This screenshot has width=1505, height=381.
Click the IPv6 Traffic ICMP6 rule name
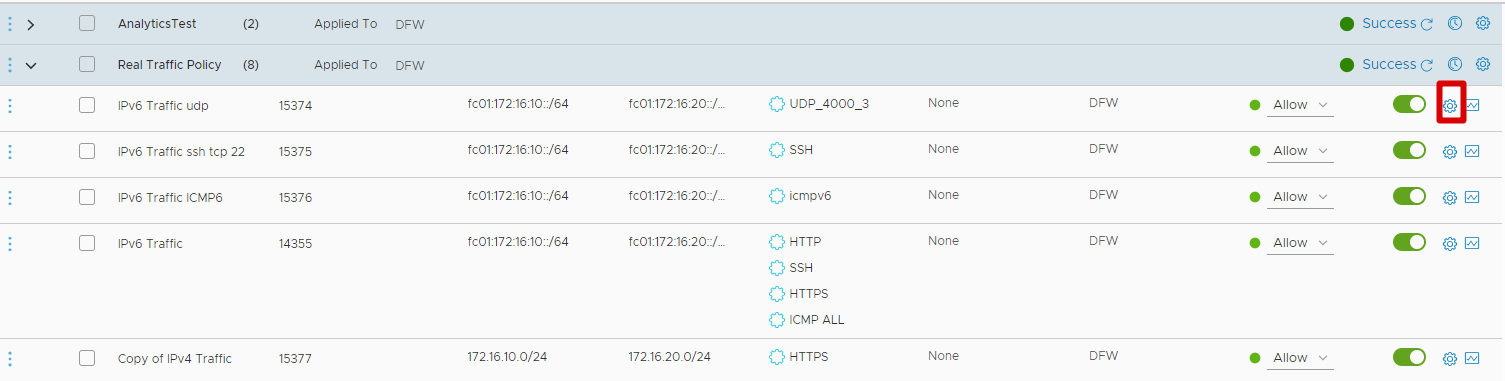tap(170, 197)
